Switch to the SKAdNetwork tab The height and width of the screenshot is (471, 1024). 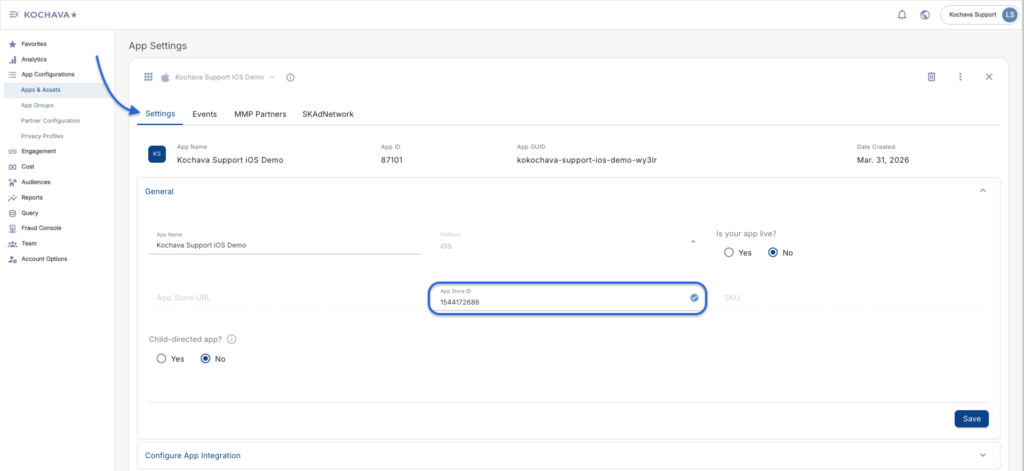pyautogui.click(x=328, y=114)
